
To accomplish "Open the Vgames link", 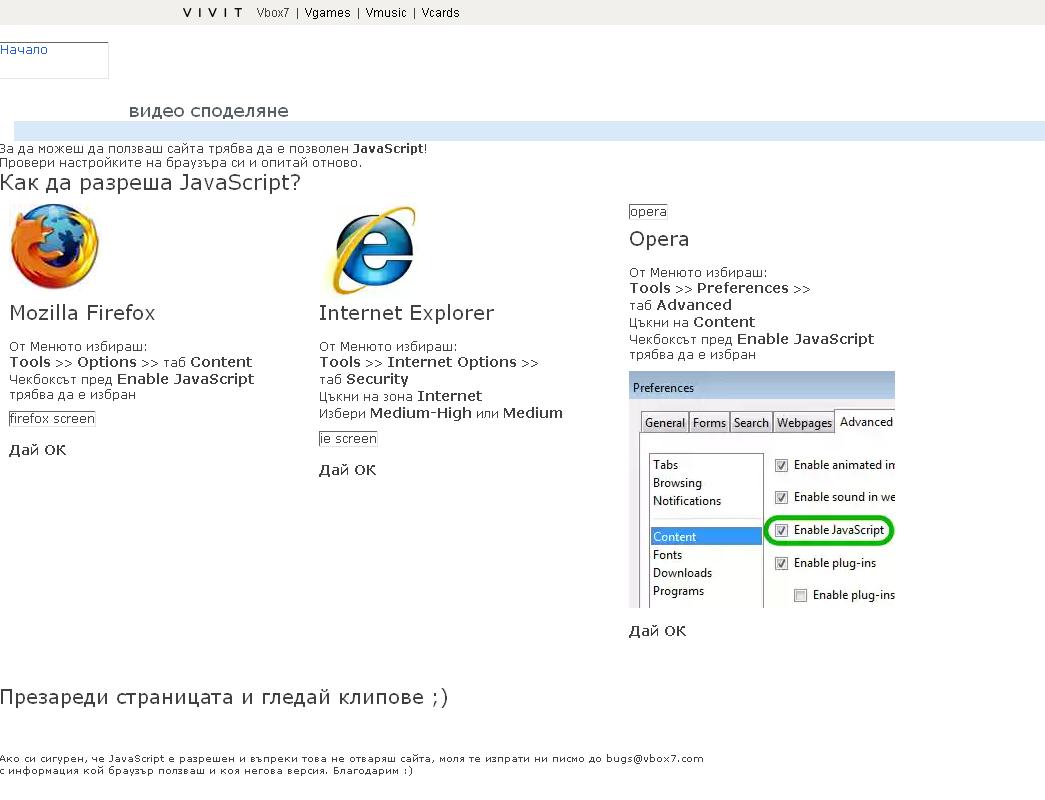I will [328, 13].
